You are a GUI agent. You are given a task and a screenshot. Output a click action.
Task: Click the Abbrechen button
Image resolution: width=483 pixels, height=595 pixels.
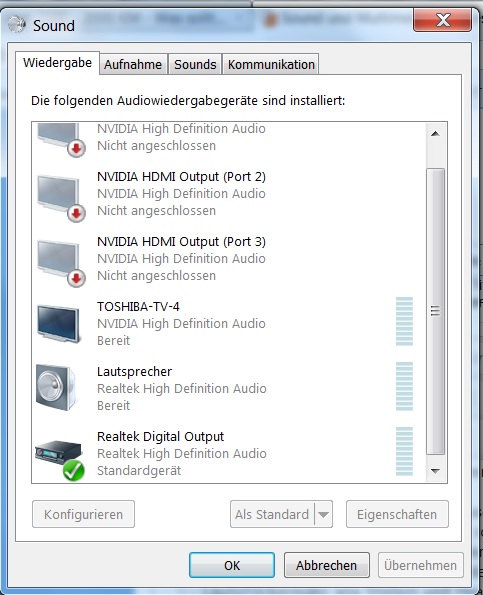pos(327,565)
